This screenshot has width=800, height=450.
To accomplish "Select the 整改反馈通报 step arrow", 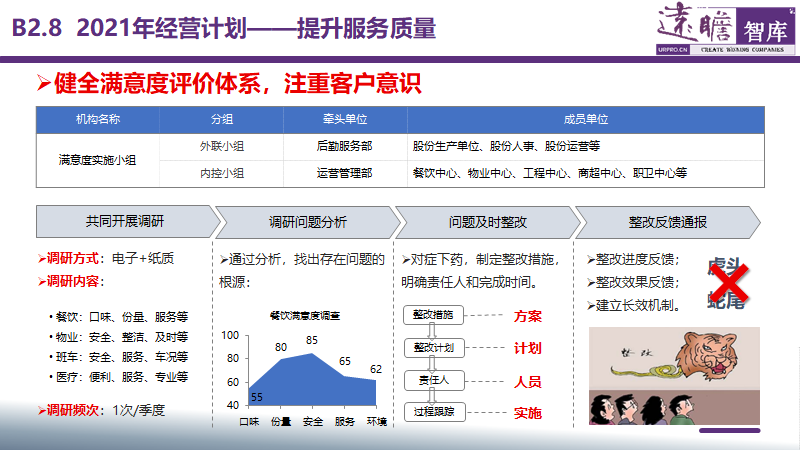I will tap(667, 222).
